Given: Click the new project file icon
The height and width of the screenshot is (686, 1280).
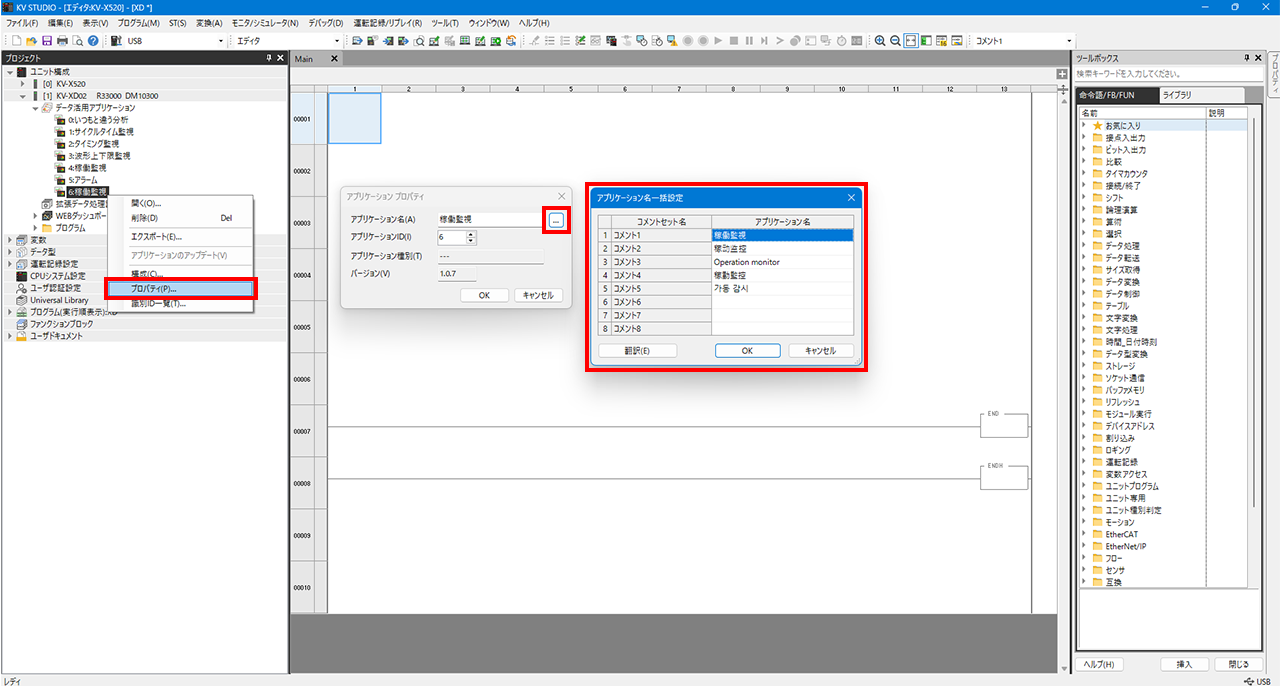Looking at the screenshot, I should tap(17, 41).
